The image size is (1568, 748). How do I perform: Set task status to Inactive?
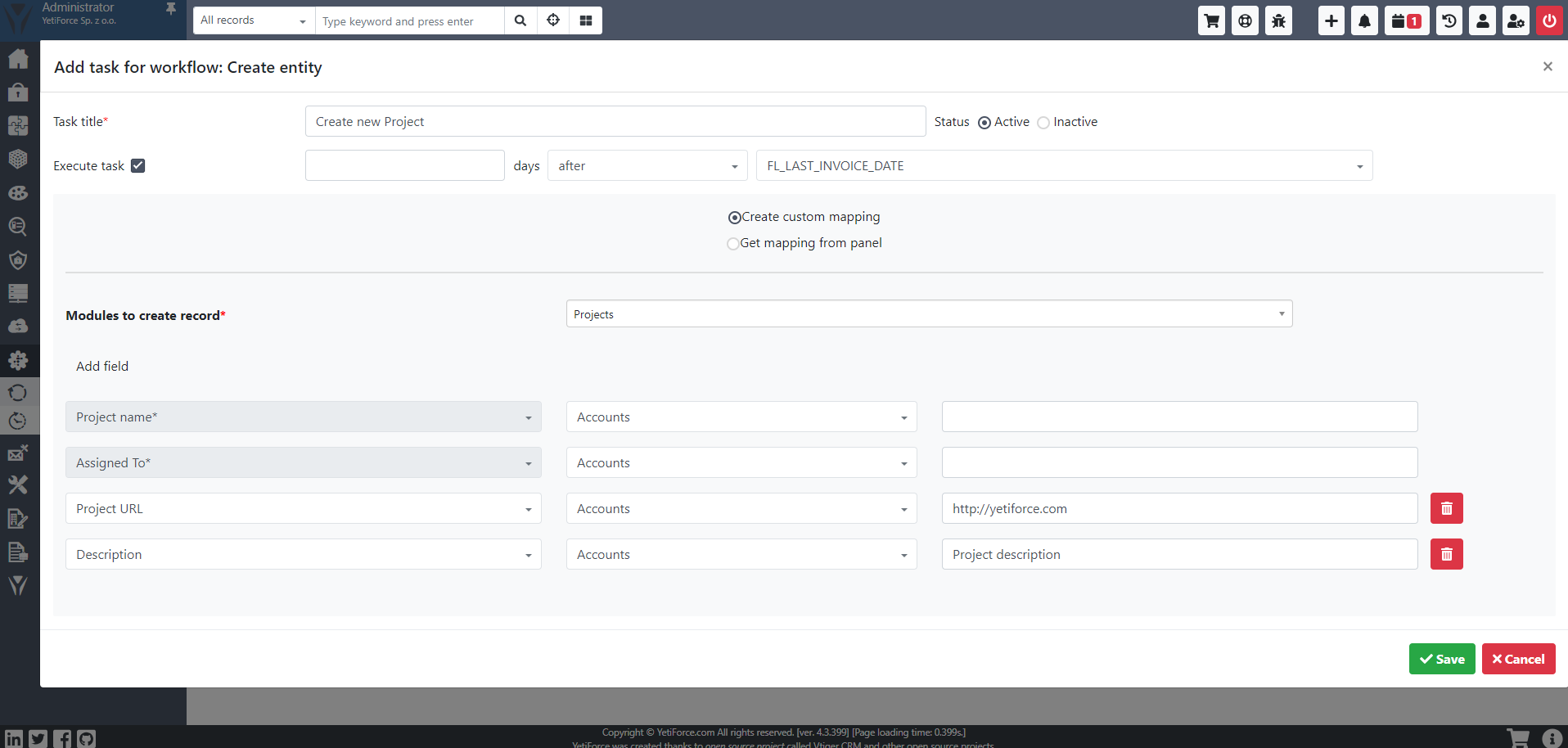1043,122
